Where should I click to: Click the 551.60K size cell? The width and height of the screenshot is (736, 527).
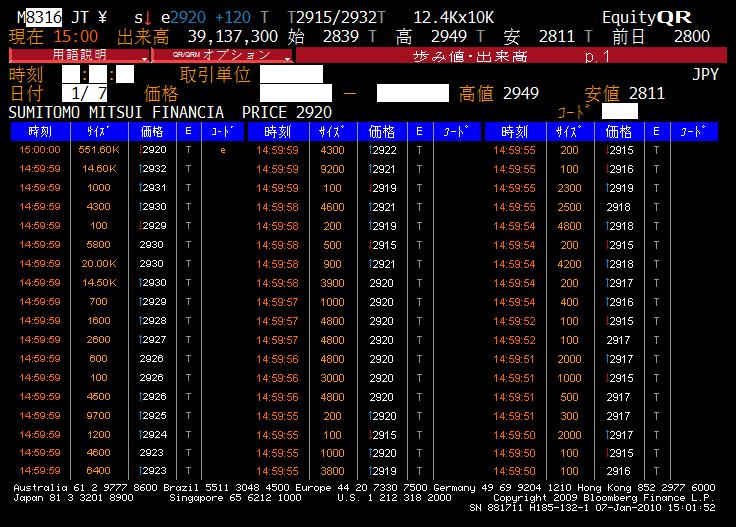99,150
